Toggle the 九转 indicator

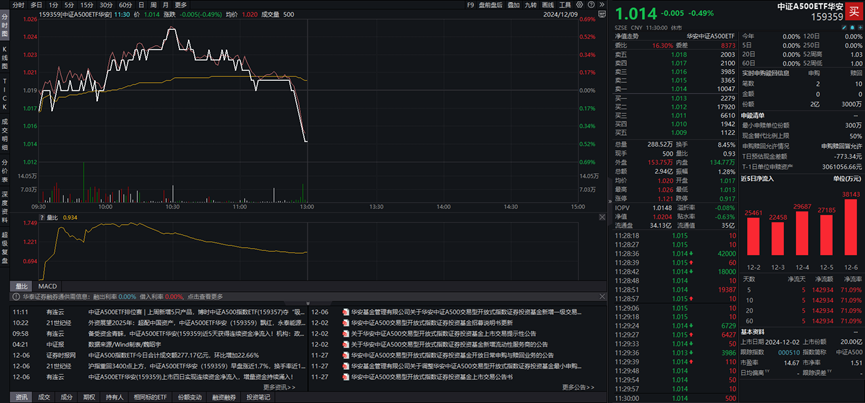coord(530,4)
